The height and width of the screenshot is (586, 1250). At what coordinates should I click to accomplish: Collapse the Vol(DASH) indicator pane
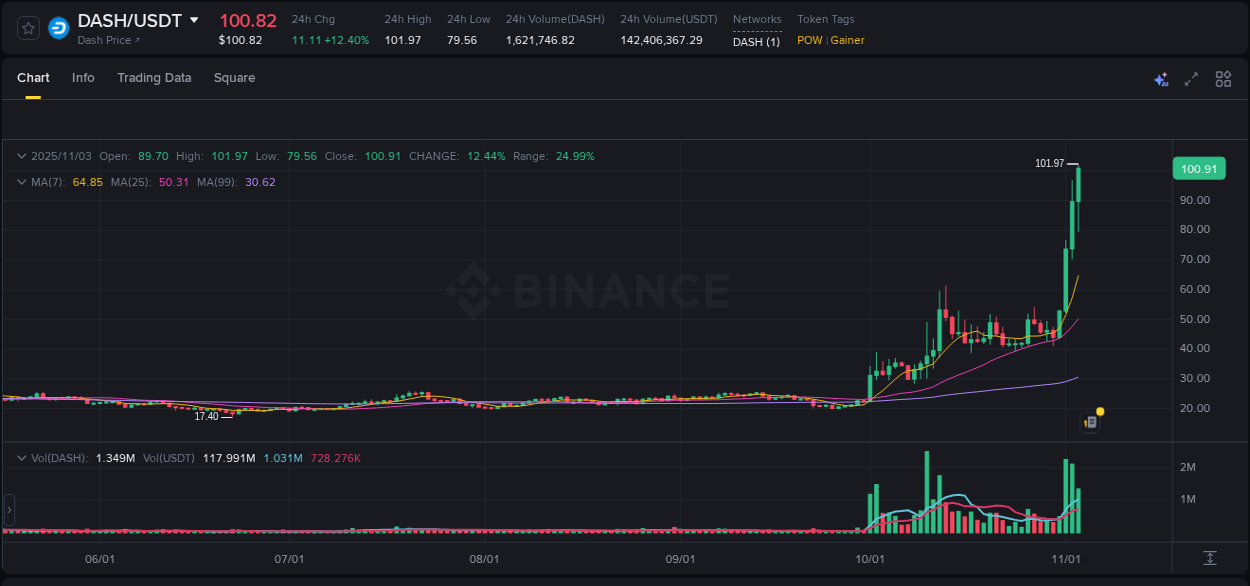(x=20, y=457)
